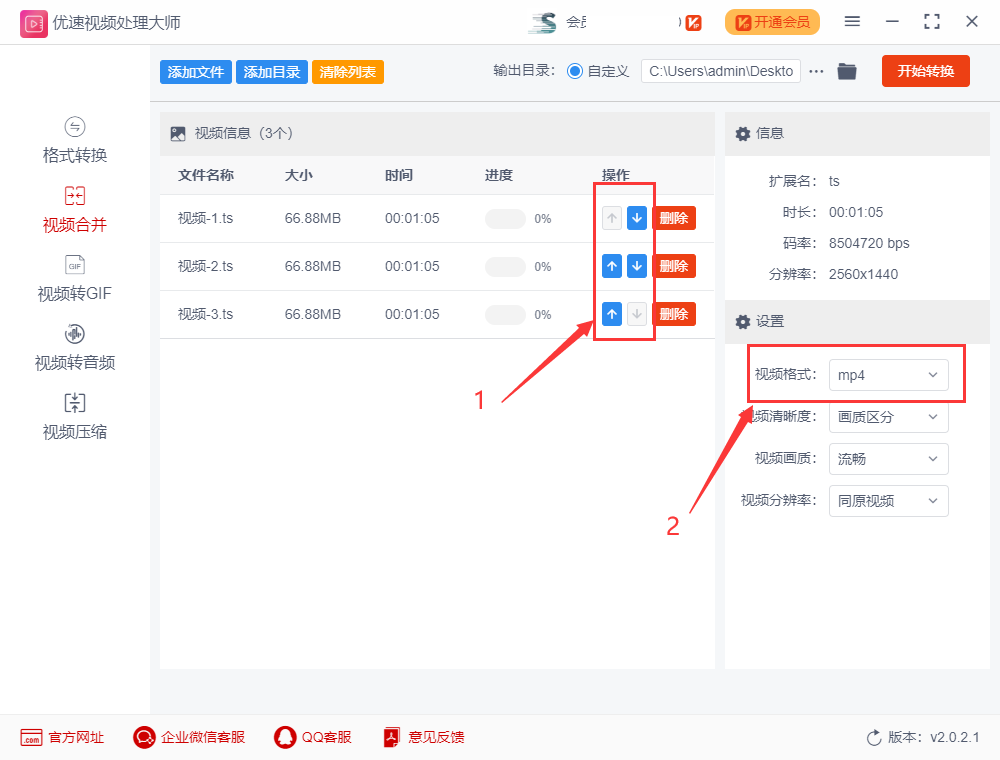Move 视频-1.ts down with the down arrow
1000x760 pixels.
pyautogui.click(x=637, y=217)
